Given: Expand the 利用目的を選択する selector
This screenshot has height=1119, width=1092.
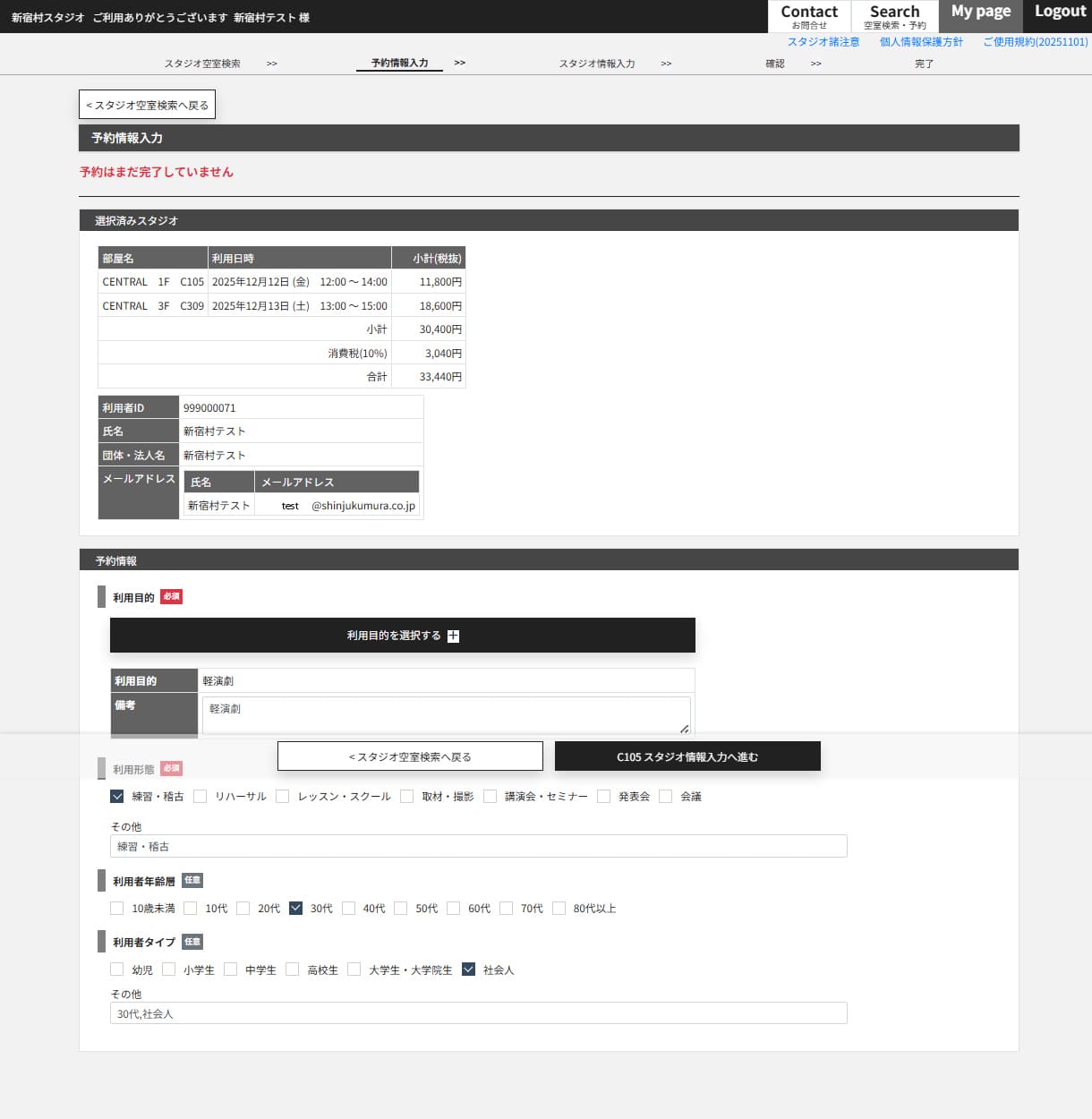Looking at the screenshot, I should (x=402, y=636).
